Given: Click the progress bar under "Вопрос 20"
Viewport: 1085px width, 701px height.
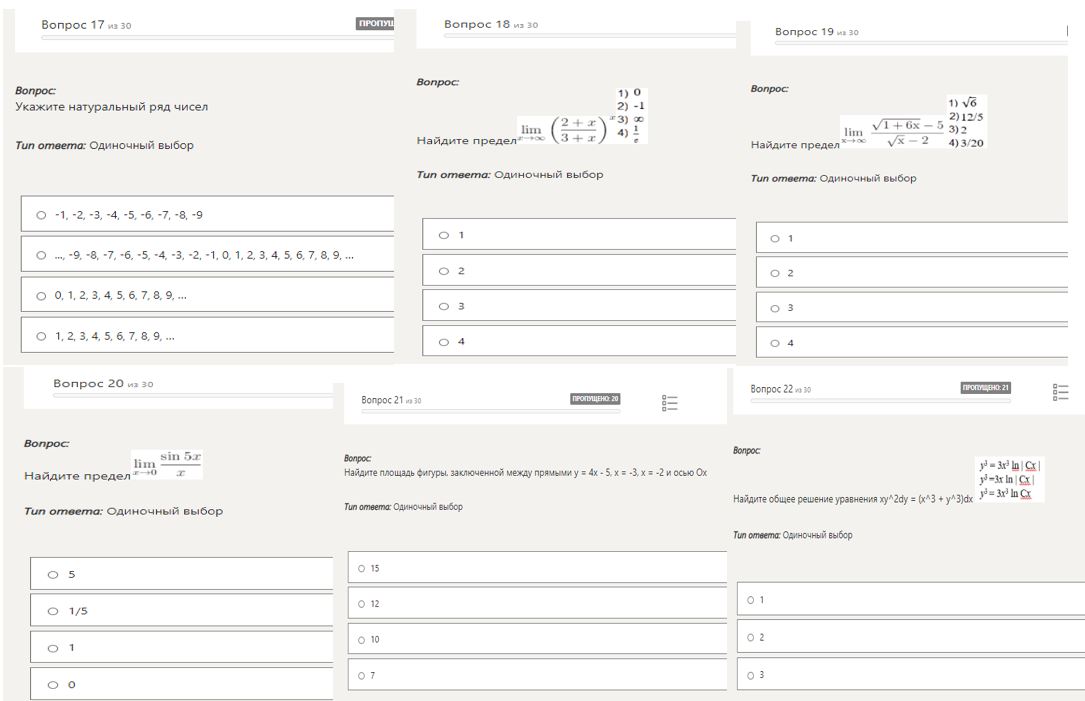Looking at the screenshot, I should pos(192,396).
